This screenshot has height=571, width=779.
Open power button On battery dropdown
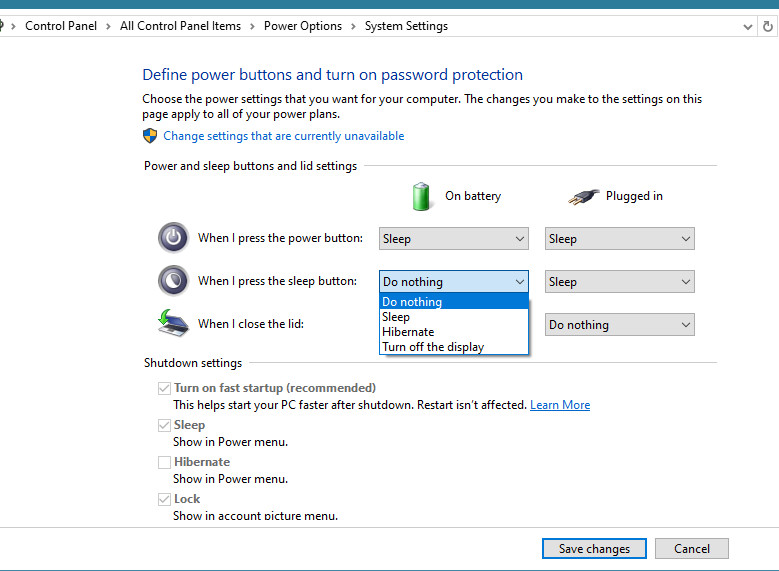coord(453,239)
